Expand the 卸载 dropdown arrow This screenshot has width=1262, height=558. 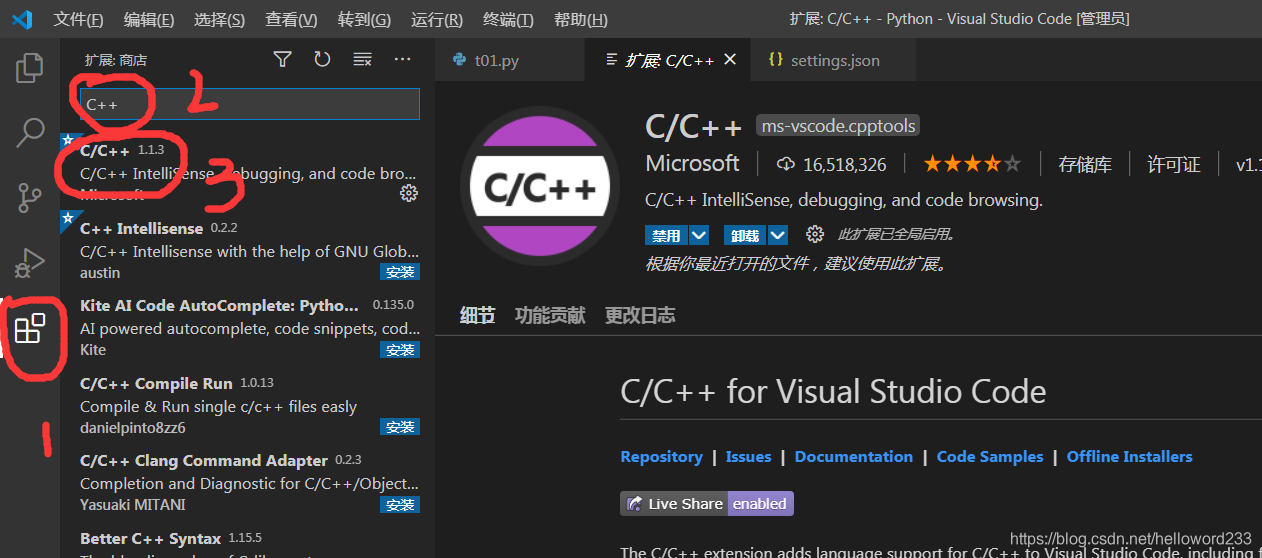(777, 236)
